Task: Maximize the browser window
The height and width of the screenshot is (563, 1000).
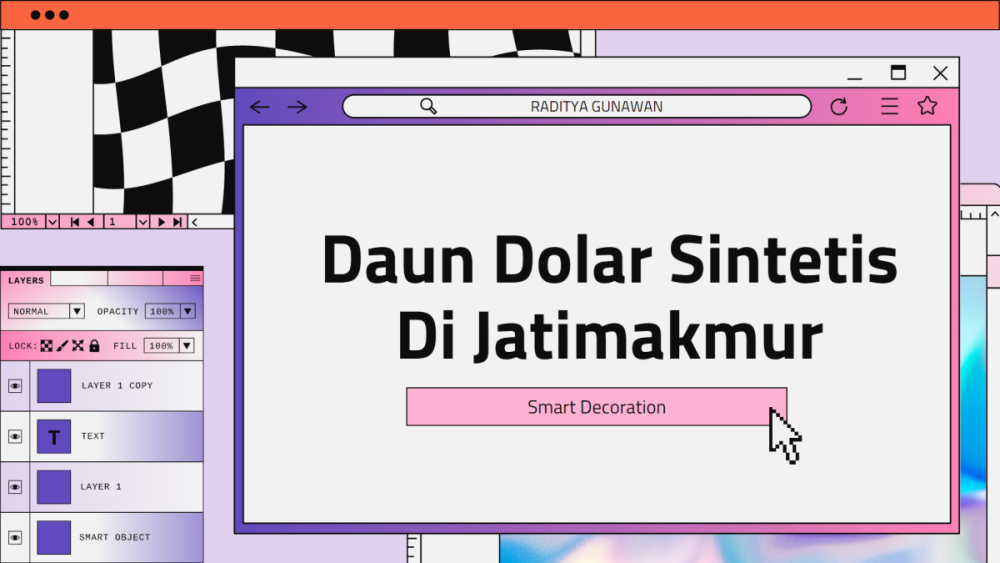Action: [x=898, y=73]
